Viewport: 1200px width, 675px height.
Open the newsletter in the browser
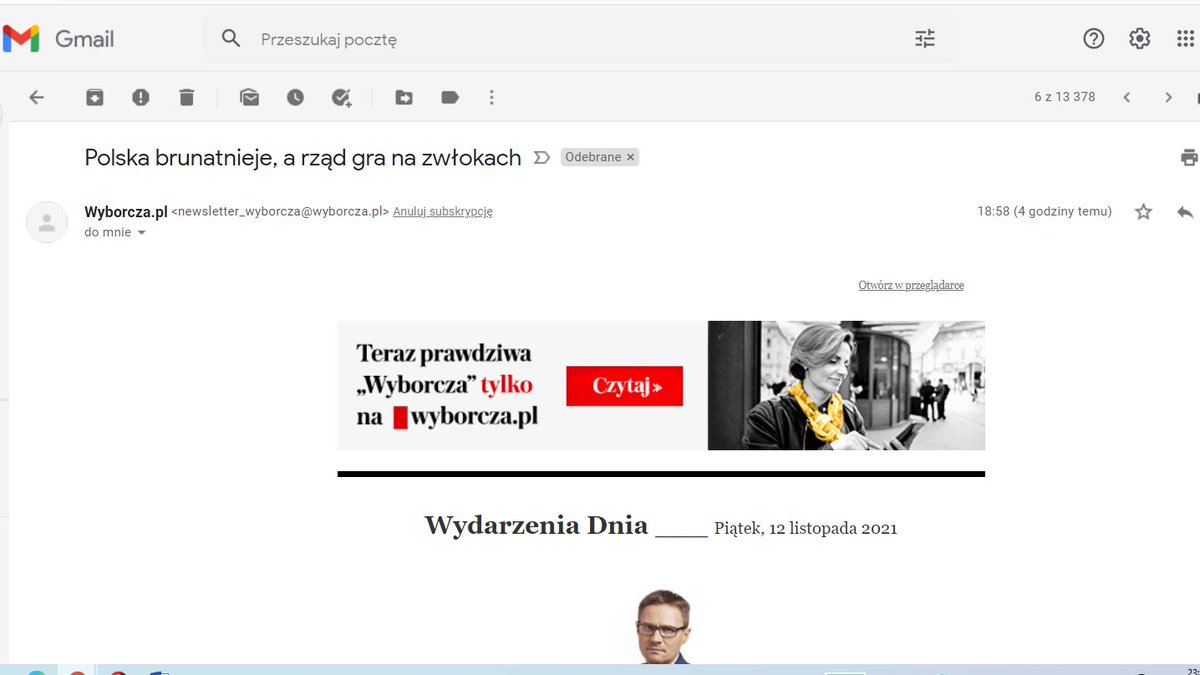pos(911,285)
